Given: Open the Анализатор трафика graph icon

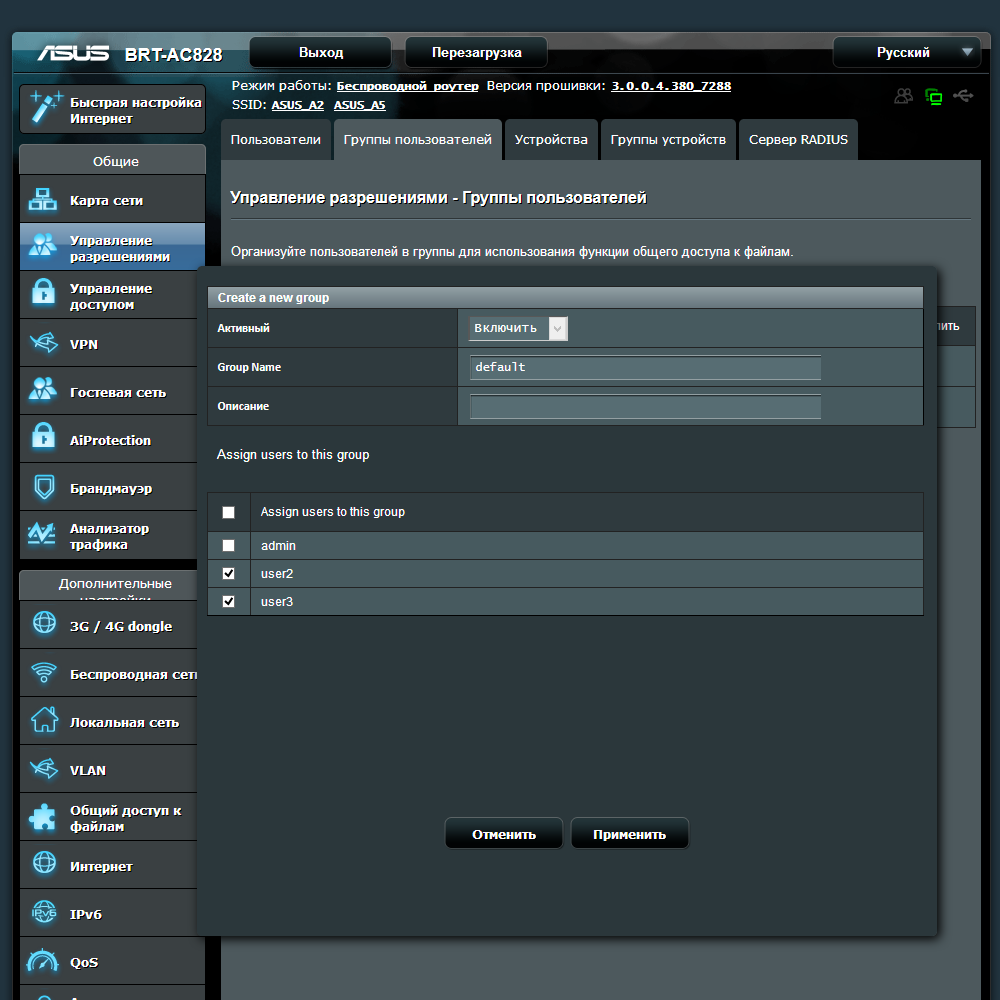Looking at the screenshot, I should click(x=42, y=534).
